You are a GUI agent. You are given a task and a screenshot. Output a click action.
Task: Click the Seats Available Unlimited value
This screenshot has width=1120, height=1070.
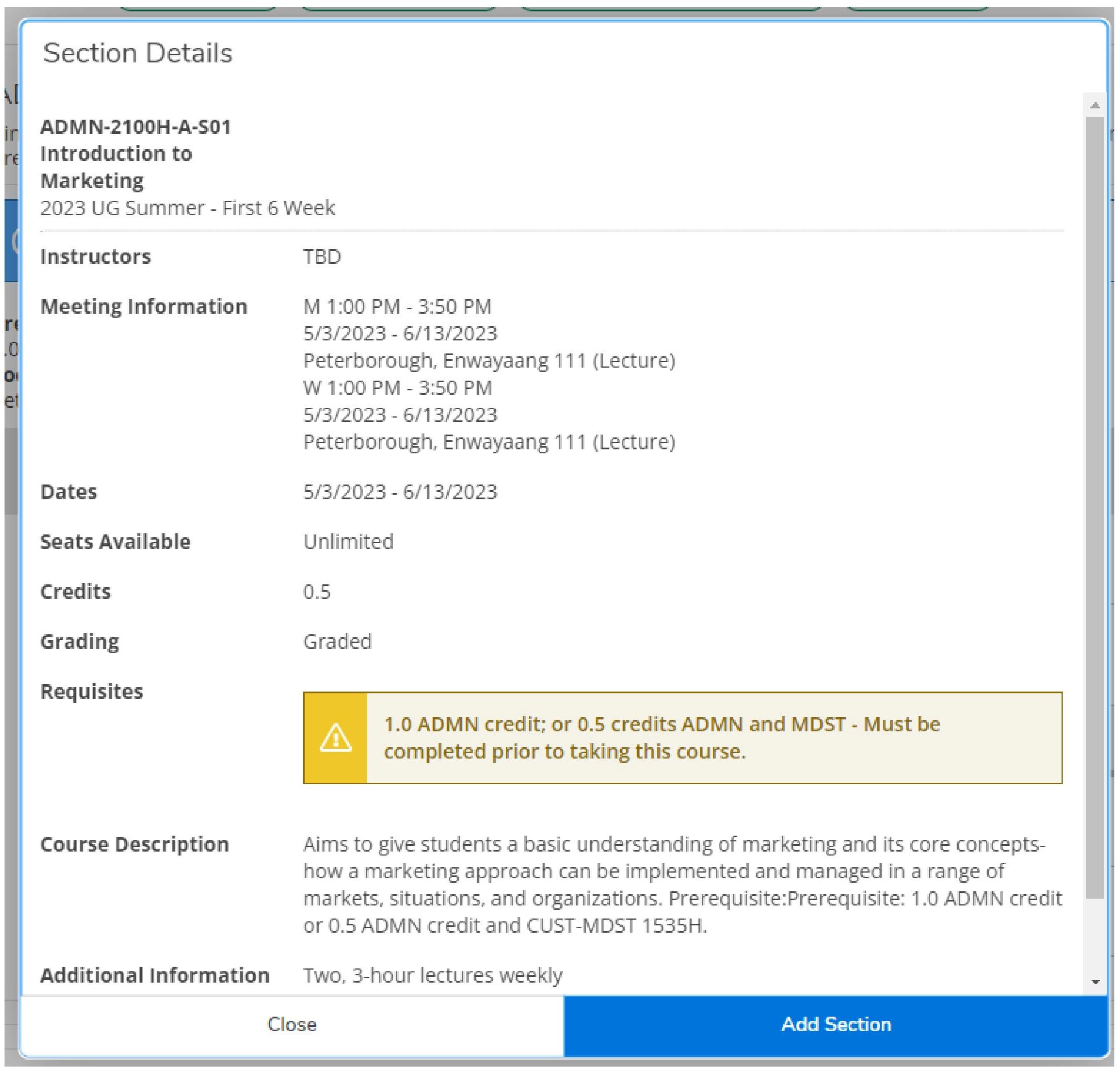[349, 541]
